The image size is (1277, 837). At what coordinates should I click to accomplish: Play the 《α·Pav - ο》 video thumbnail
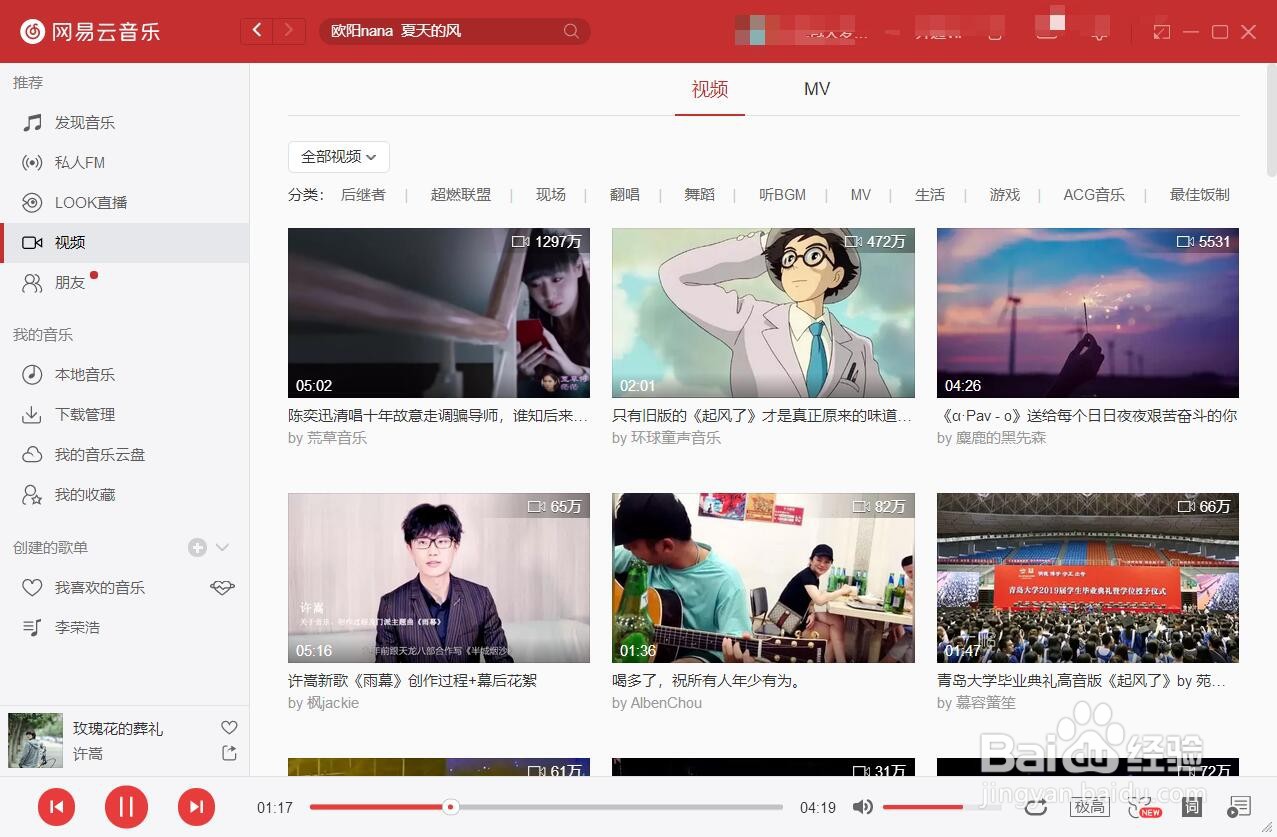click(1088, 313)
